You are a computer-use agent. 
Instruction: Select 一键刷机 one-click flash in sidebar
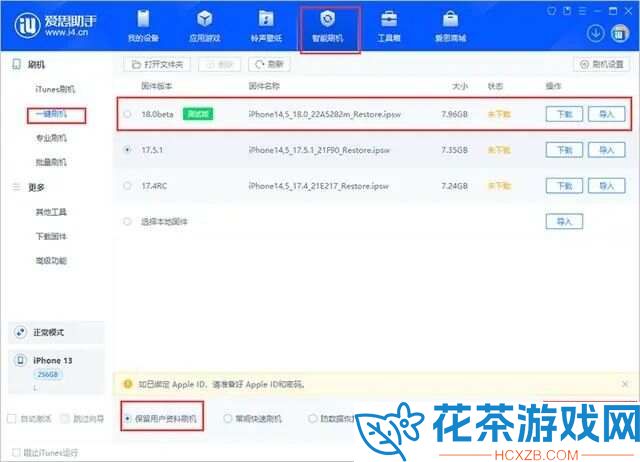51,114
